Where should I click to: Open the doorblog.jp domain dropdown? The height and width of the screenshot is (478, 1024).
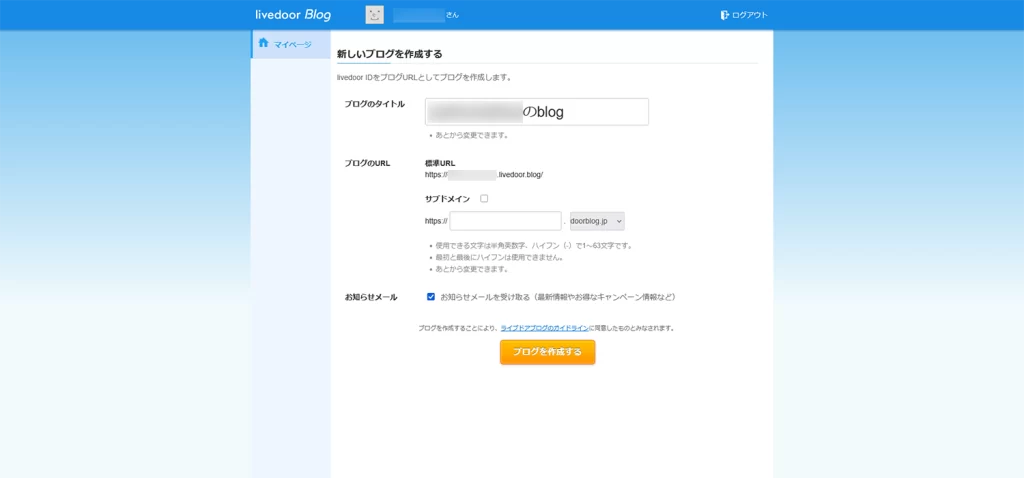pyautogui.click(x=596, y=221)
